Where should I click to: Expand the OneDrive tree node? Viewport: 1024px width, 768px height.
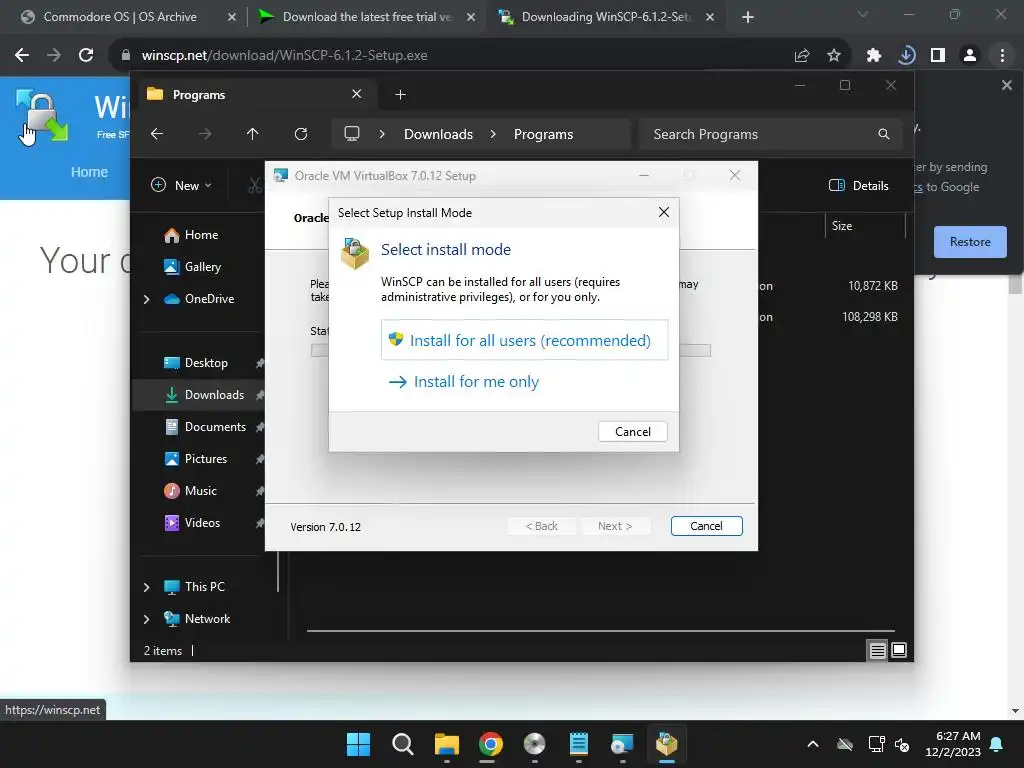coord(146,299)
